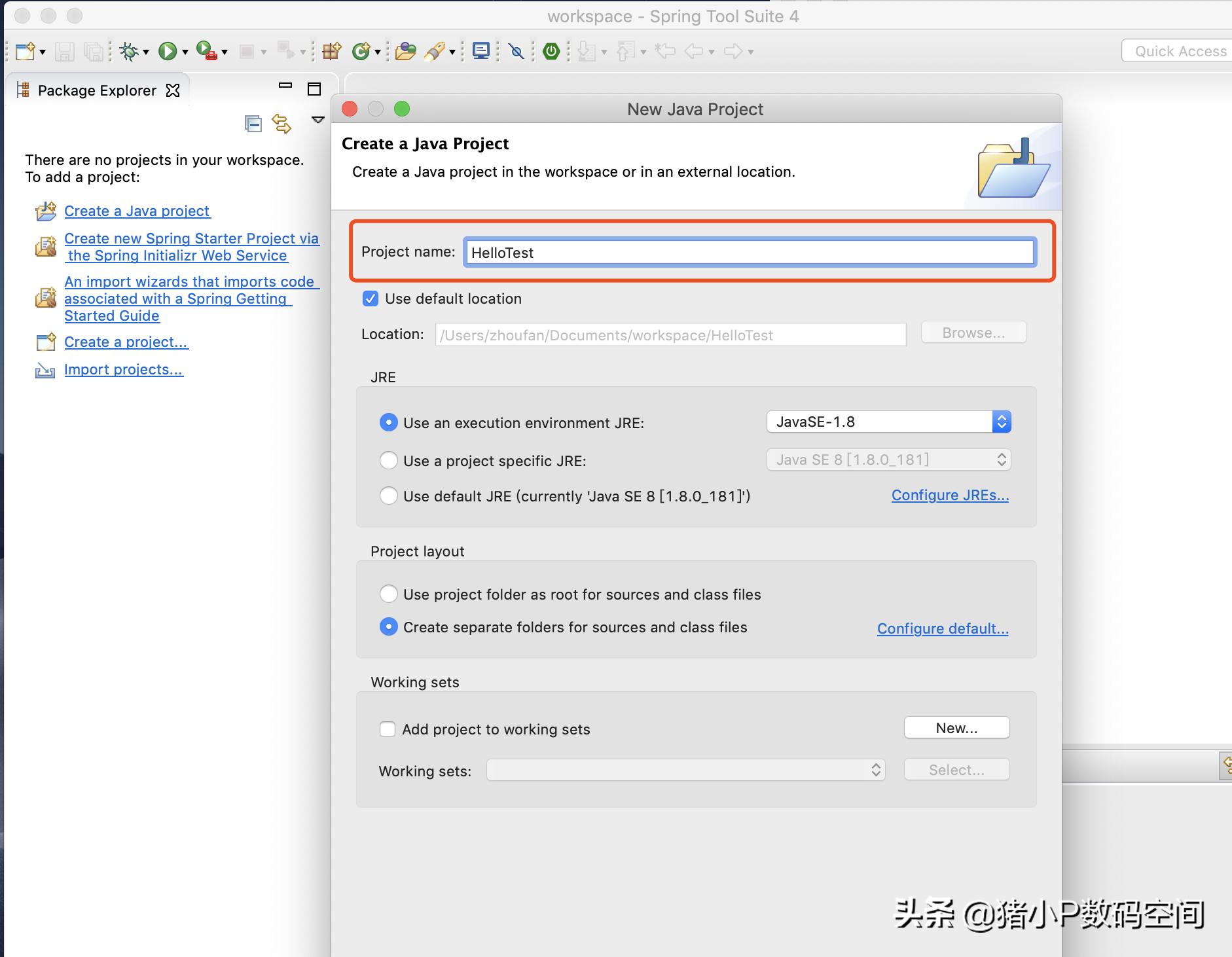Click the Last Edit Location icon
The image size is (1232, 957).
pos(665,51)
